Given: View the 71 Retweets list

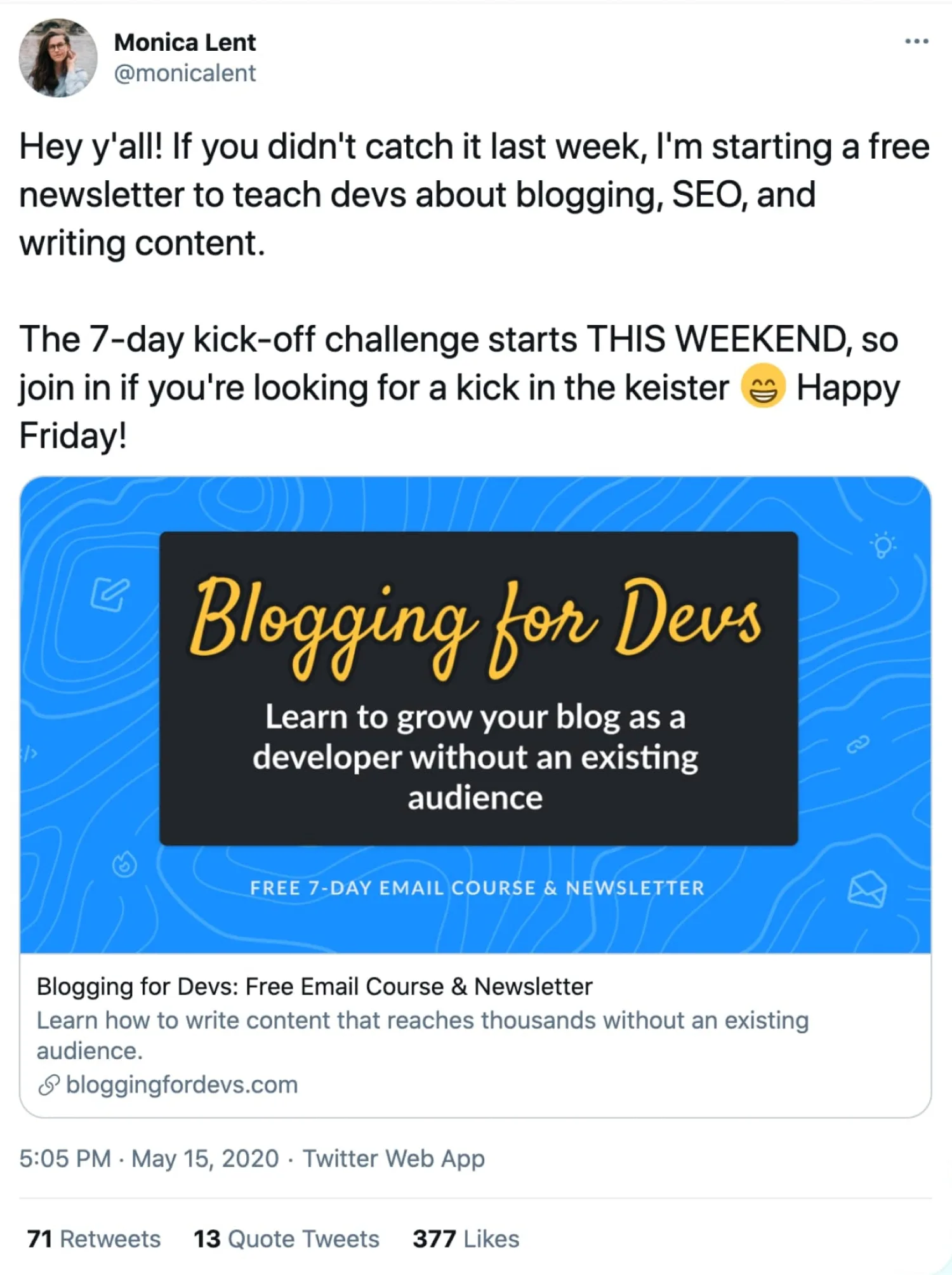Looking at the screenshot, I should click(x=94, y=1239).
